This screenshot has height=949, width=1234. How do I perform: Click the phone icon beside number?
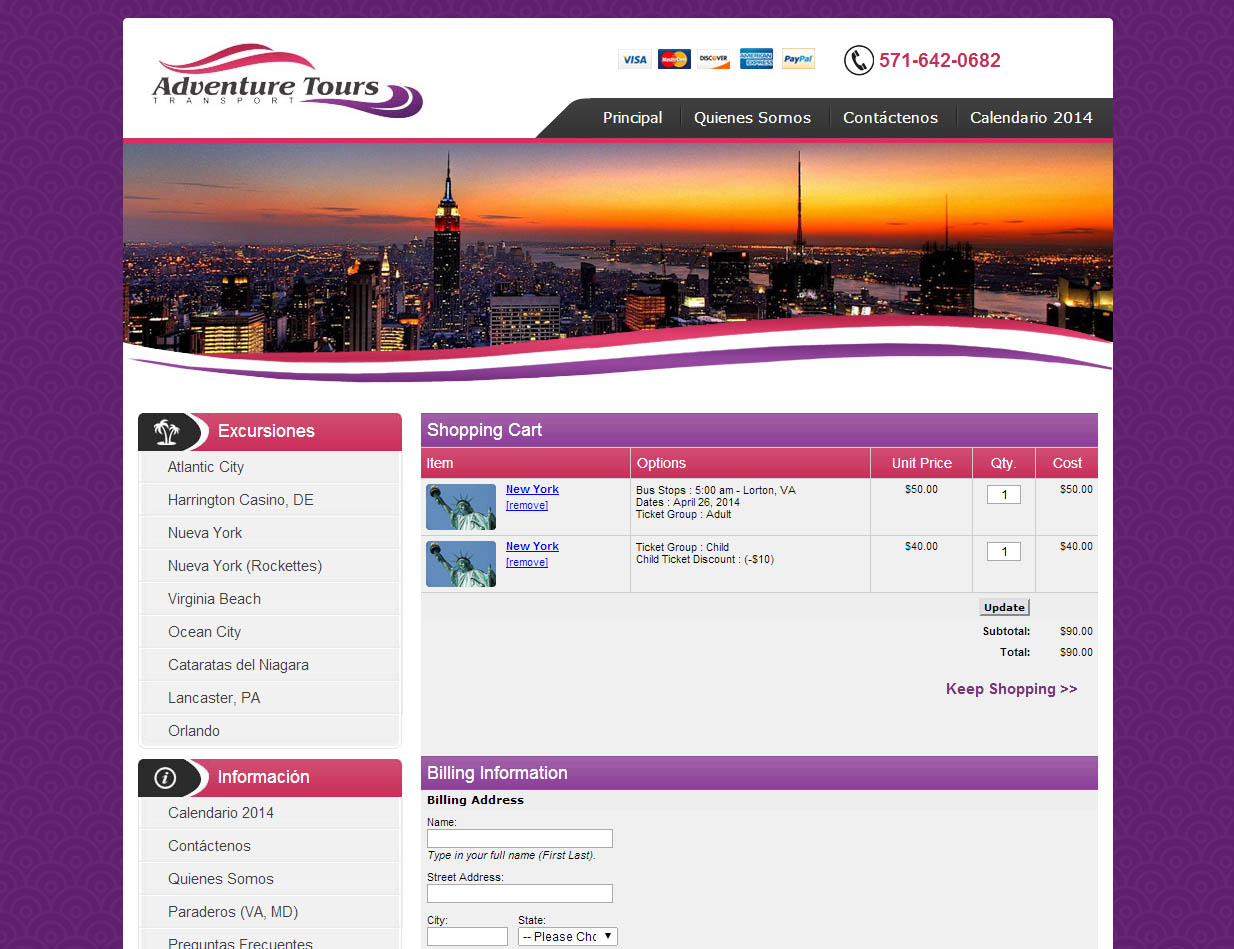pyautogui.click(x=858, y=60)
